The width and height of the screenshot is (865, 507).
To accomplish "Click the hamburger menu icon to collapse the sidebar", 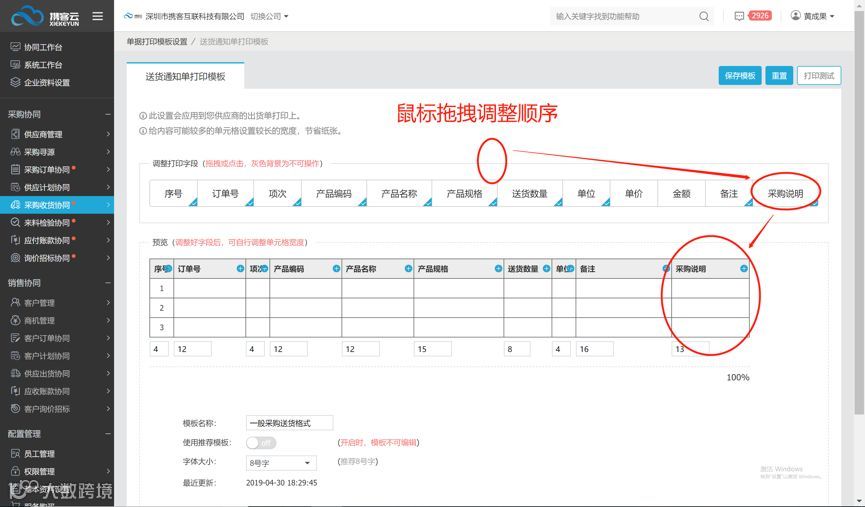I will tap(98, 16).
